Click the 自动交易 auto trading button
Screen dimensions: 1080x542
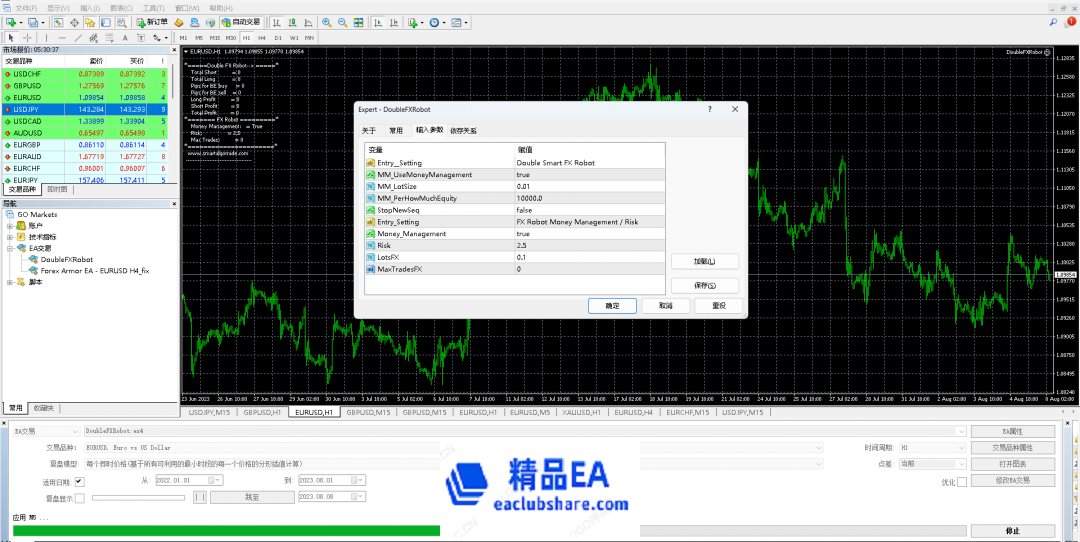click(240, 23)
